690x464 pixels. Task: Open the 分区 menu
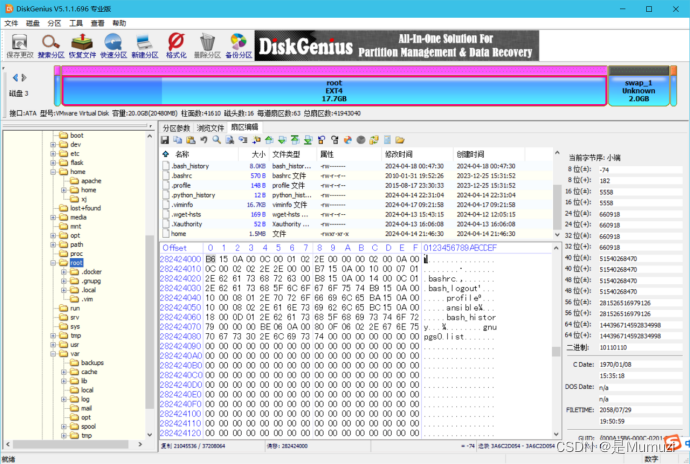point(54,23)
